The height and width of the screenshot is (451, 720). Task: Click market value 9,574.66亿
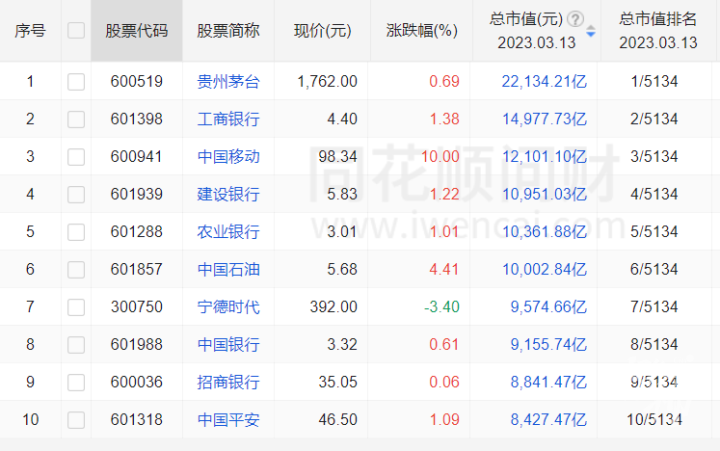tap(549, 307)
